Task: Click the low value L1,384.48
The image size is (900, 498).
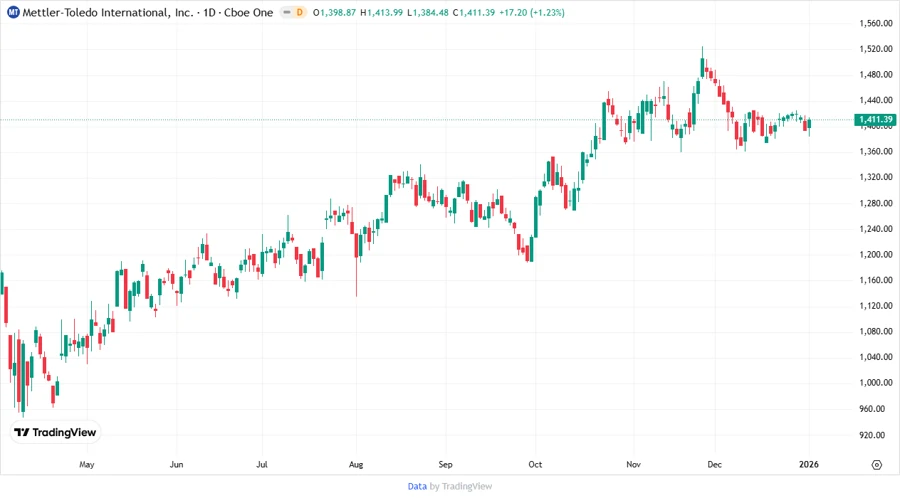Action: click(428, 13)
